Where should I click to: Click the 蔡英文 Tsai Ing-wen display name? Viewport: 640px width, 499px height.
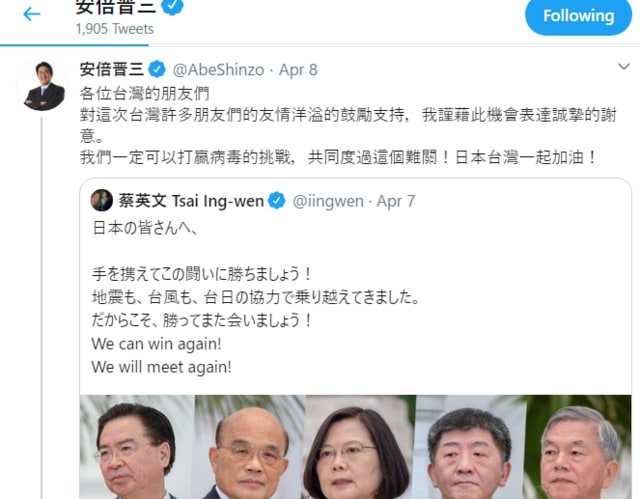click(x=191, y=201)
